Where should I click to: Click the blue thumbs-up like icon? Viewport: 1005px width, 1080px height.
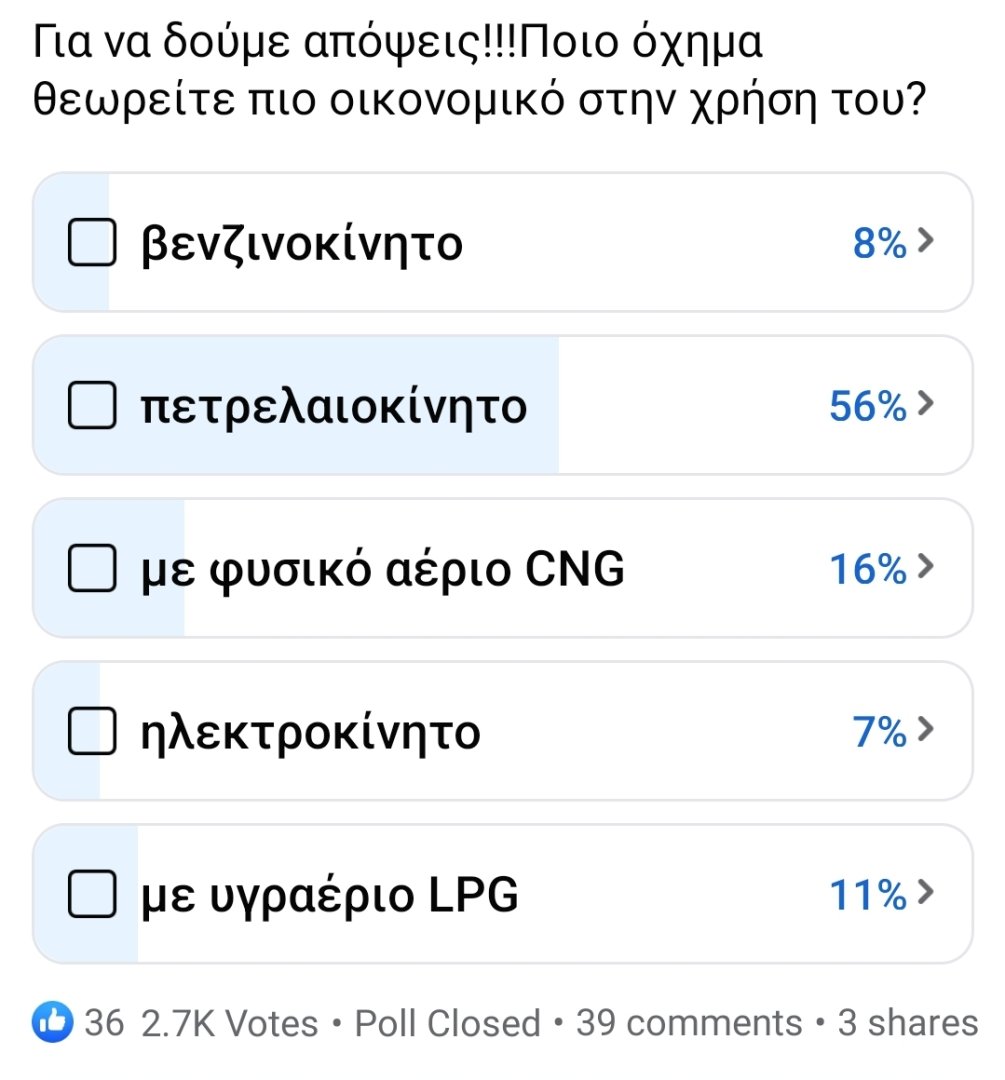[x=52, y=1022]
